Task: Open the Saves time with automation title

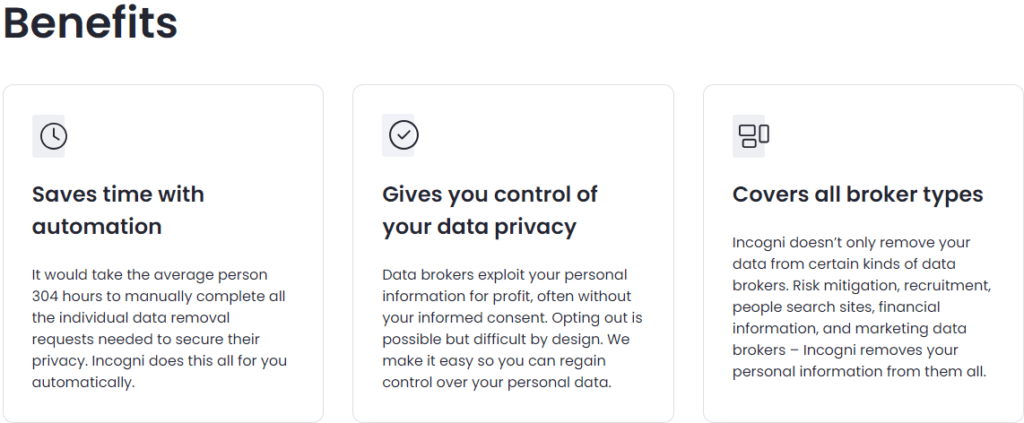Action: click(x=118, y=210)
